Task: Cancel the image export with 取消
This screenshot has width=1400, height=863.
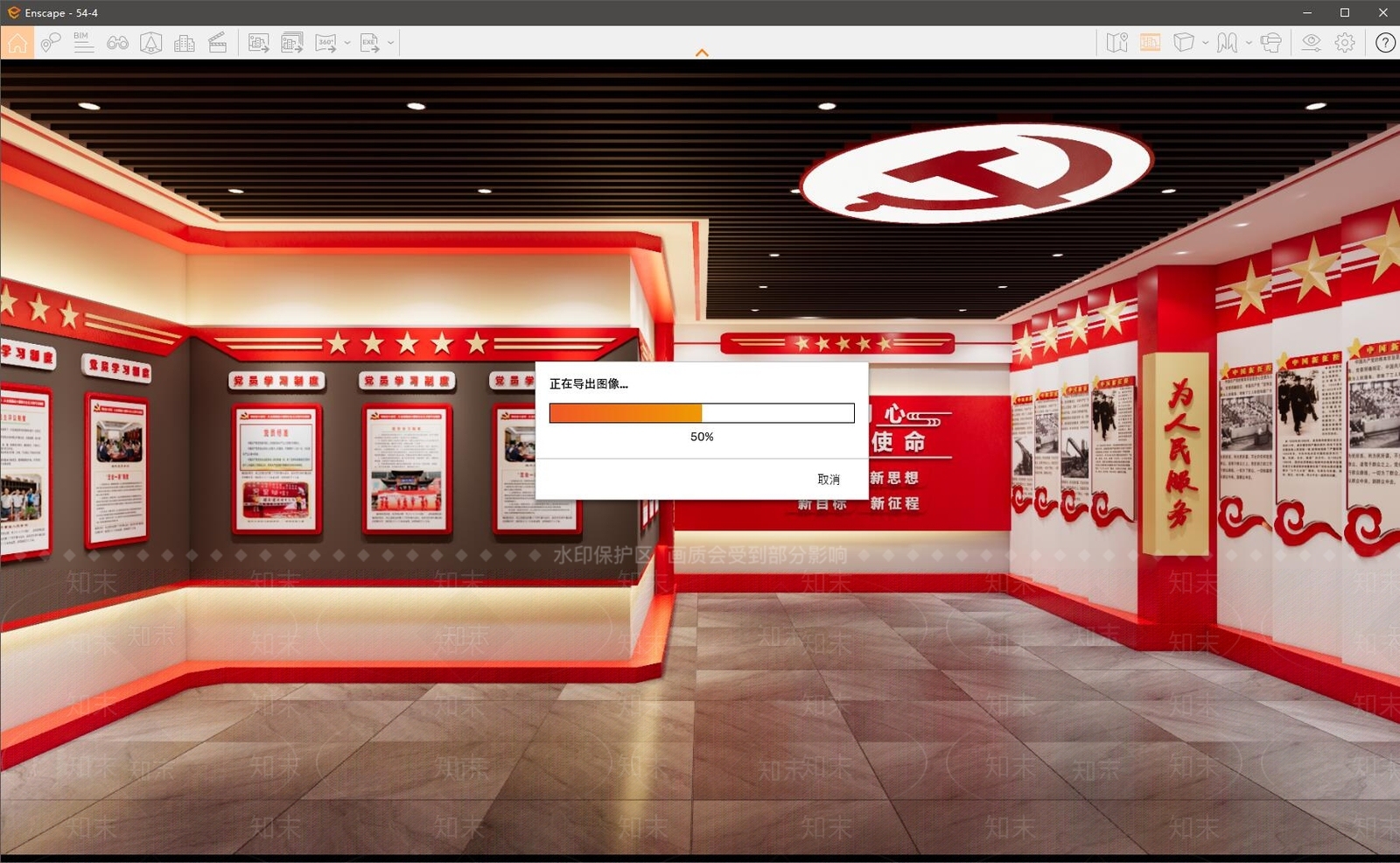Action: [829, 480]
